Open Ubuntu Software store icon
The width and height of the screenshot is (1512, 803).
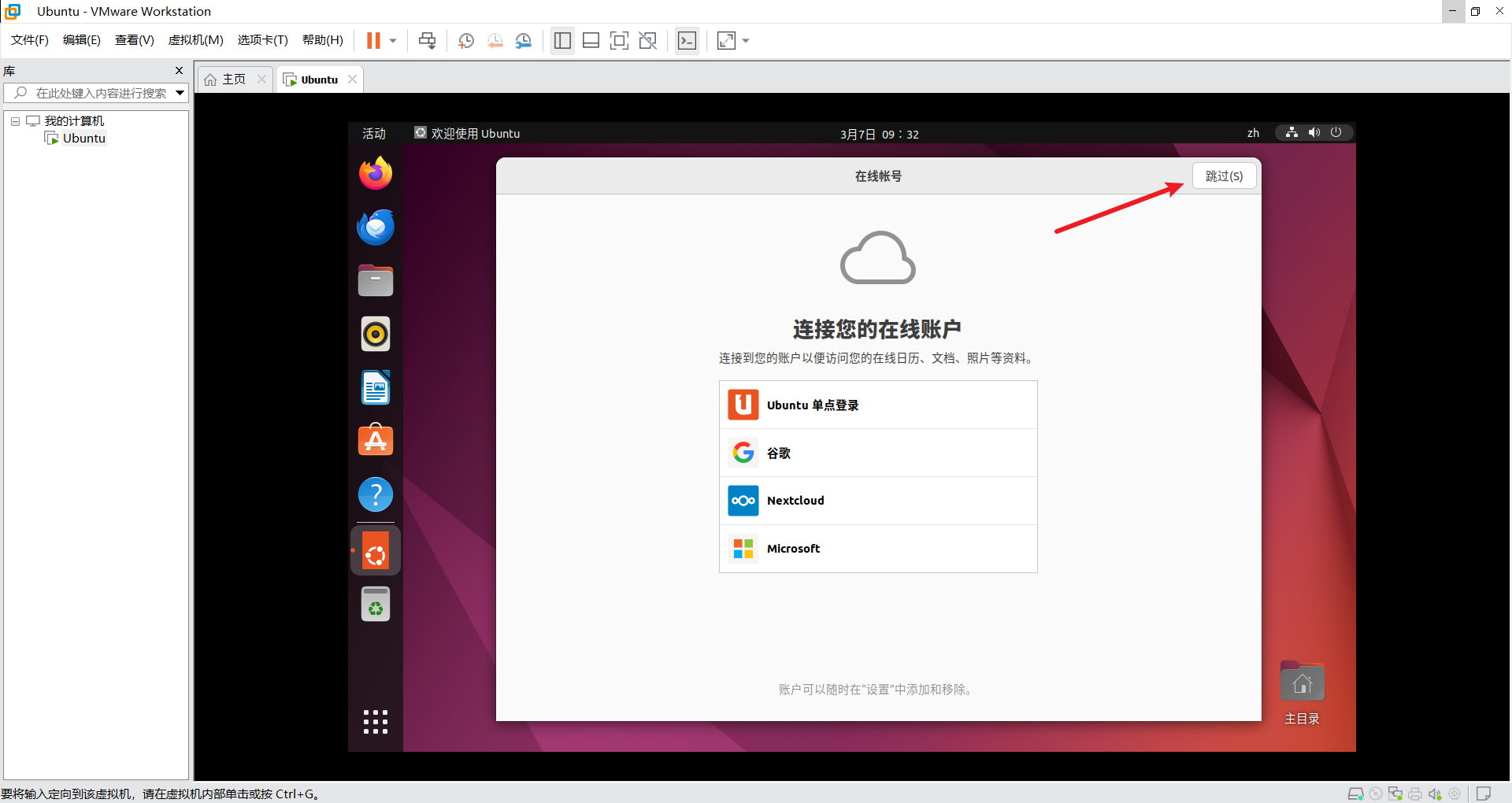pos(376,441)
